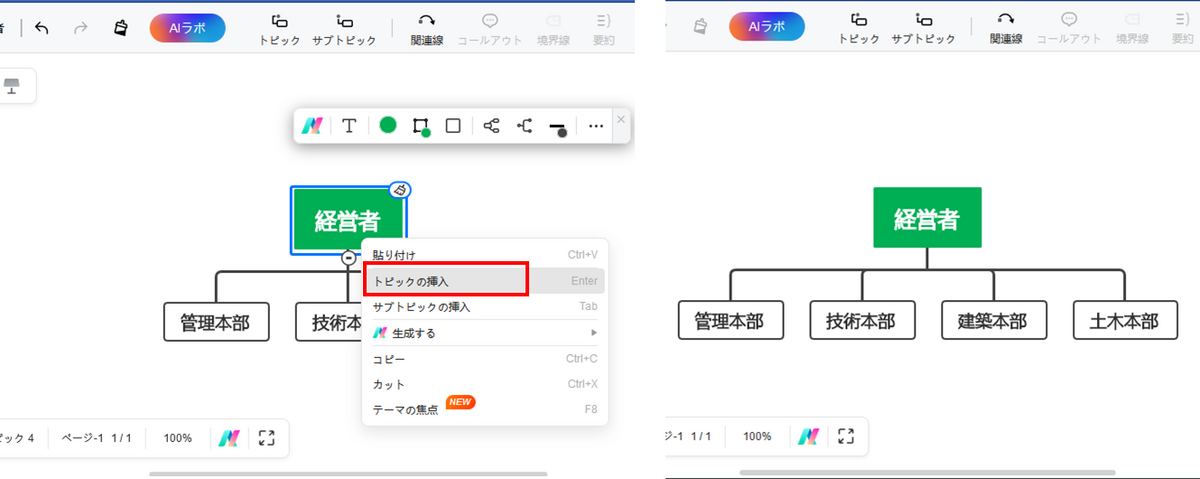Click コールアウト in the right screenshot toolbar

(1069, 29)
